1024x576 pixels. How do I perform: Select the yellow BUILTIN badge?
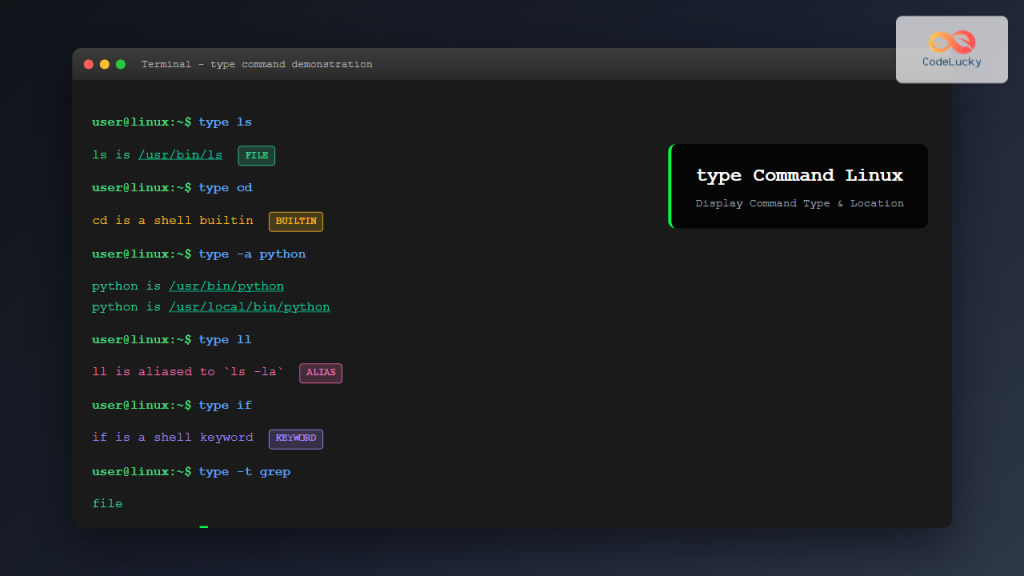(x=295, y=221)
